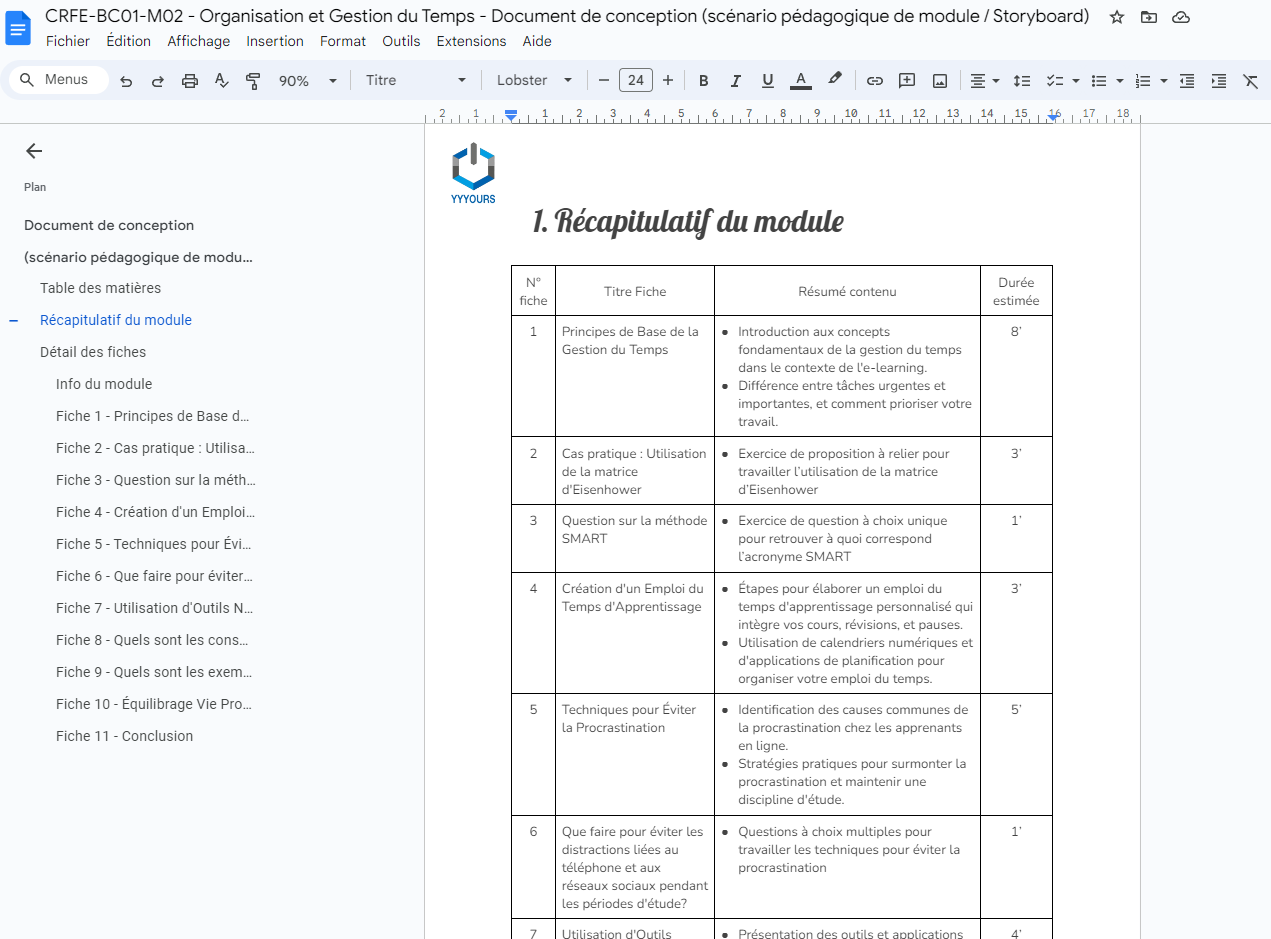1271x939 pixels.
Task: Open the Édition menu
Action: [x=128, y=41]
